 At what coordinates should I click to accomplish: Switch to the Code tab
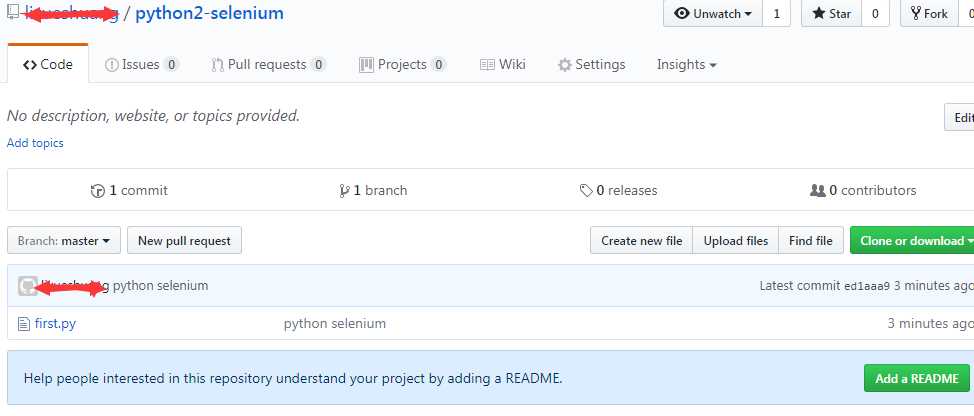[48, 64]
